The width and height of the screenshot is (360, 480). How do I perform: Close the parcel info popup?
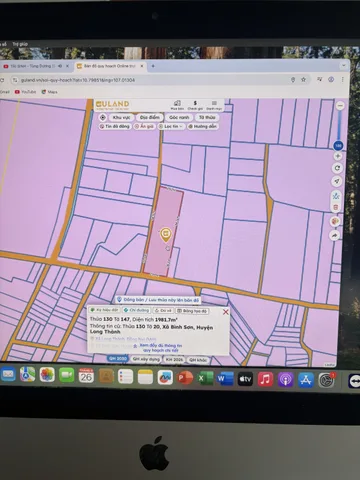click(226, 312)
